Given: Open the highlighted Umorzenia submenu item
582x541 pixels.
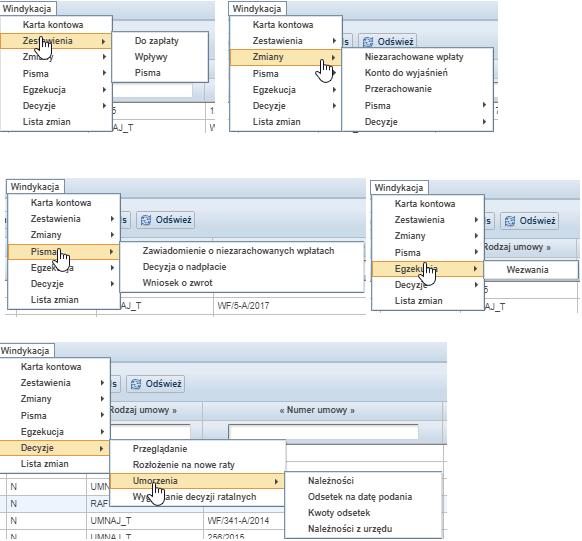Looking at the screenshot, I should point(197,481).
